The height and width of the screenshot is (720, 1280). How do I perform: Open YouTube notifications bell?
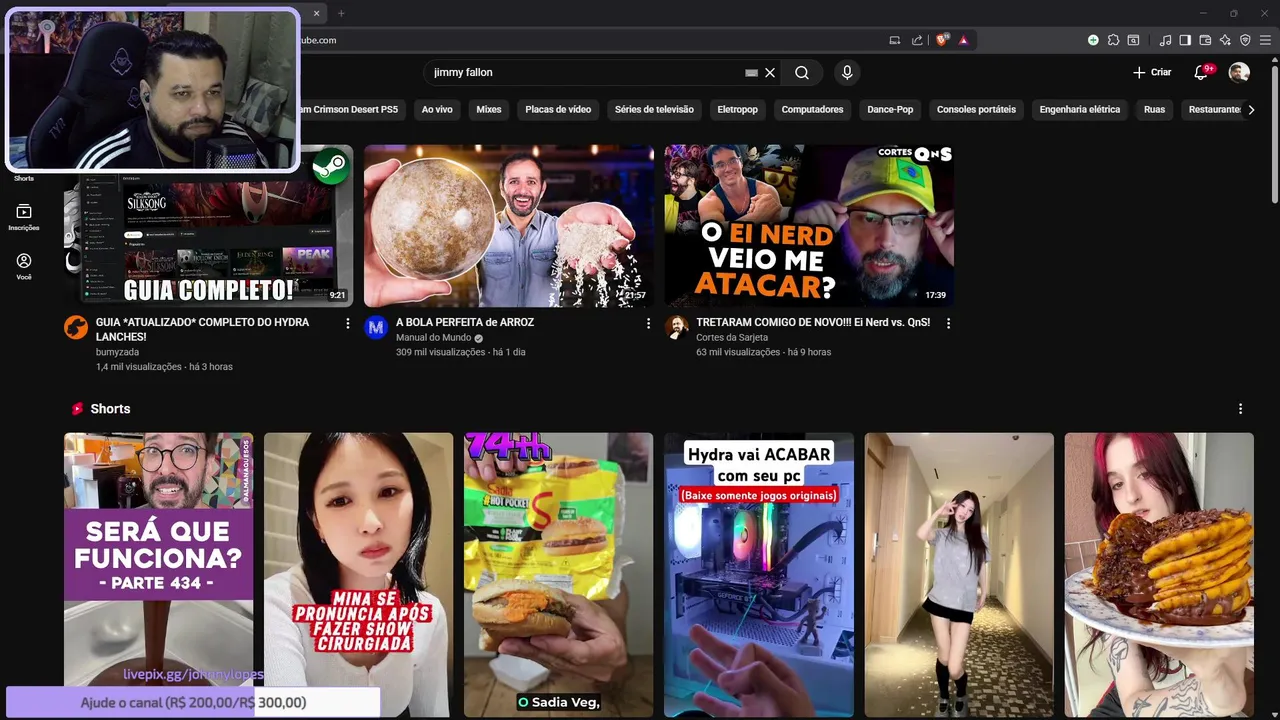[x=1201, y=72]
